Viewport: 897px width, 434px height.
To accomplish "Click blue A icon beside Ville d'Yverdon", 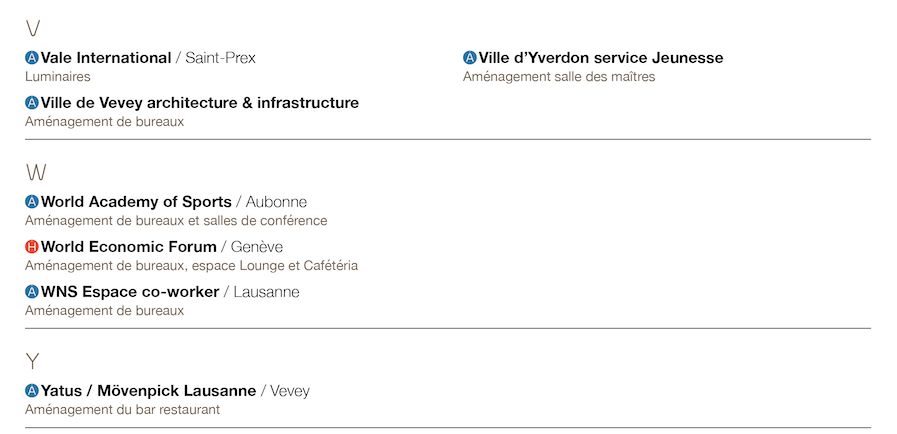I will (470, 58).
